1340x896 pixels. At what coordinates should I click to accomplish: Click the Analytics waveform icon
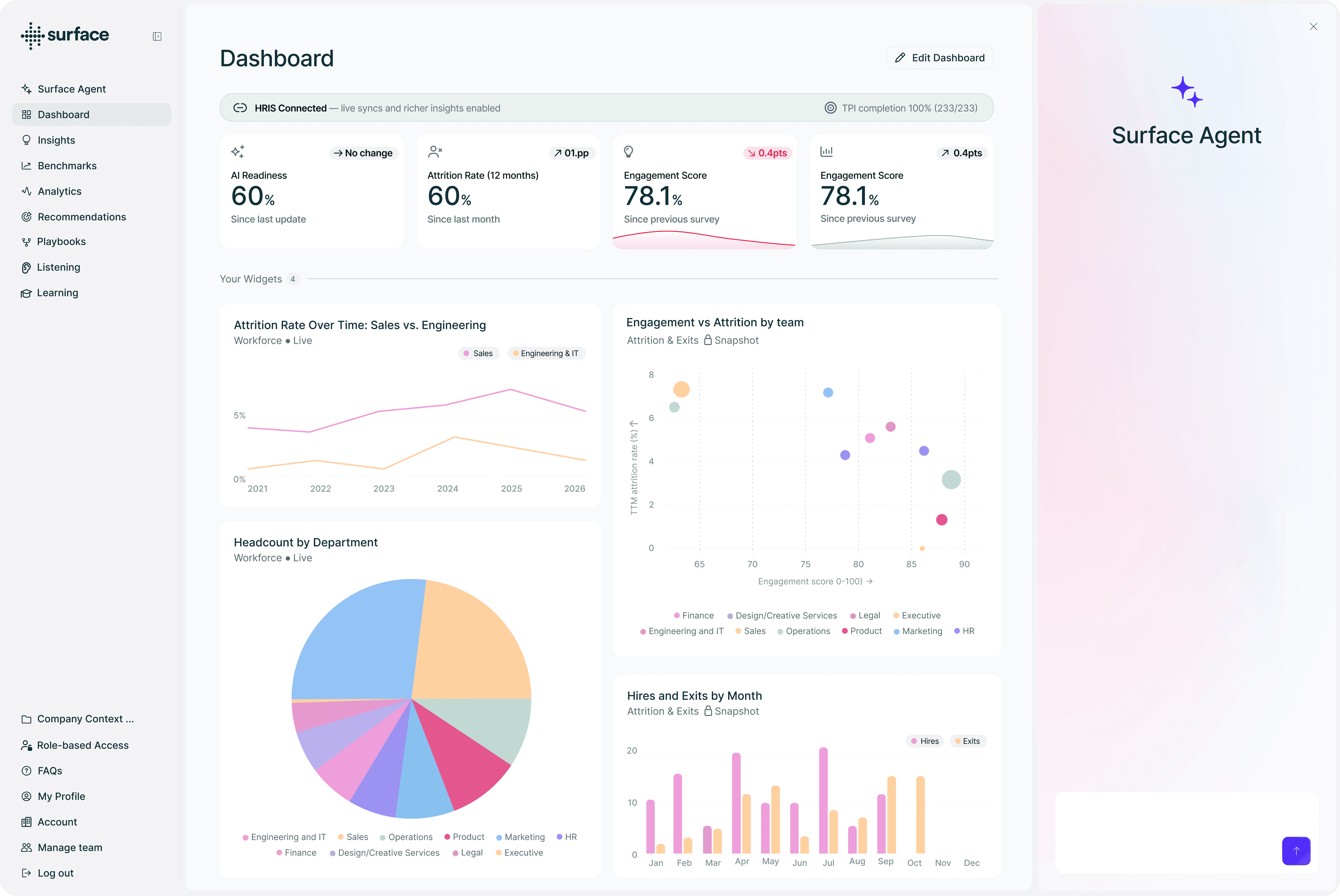coord(26,191)
